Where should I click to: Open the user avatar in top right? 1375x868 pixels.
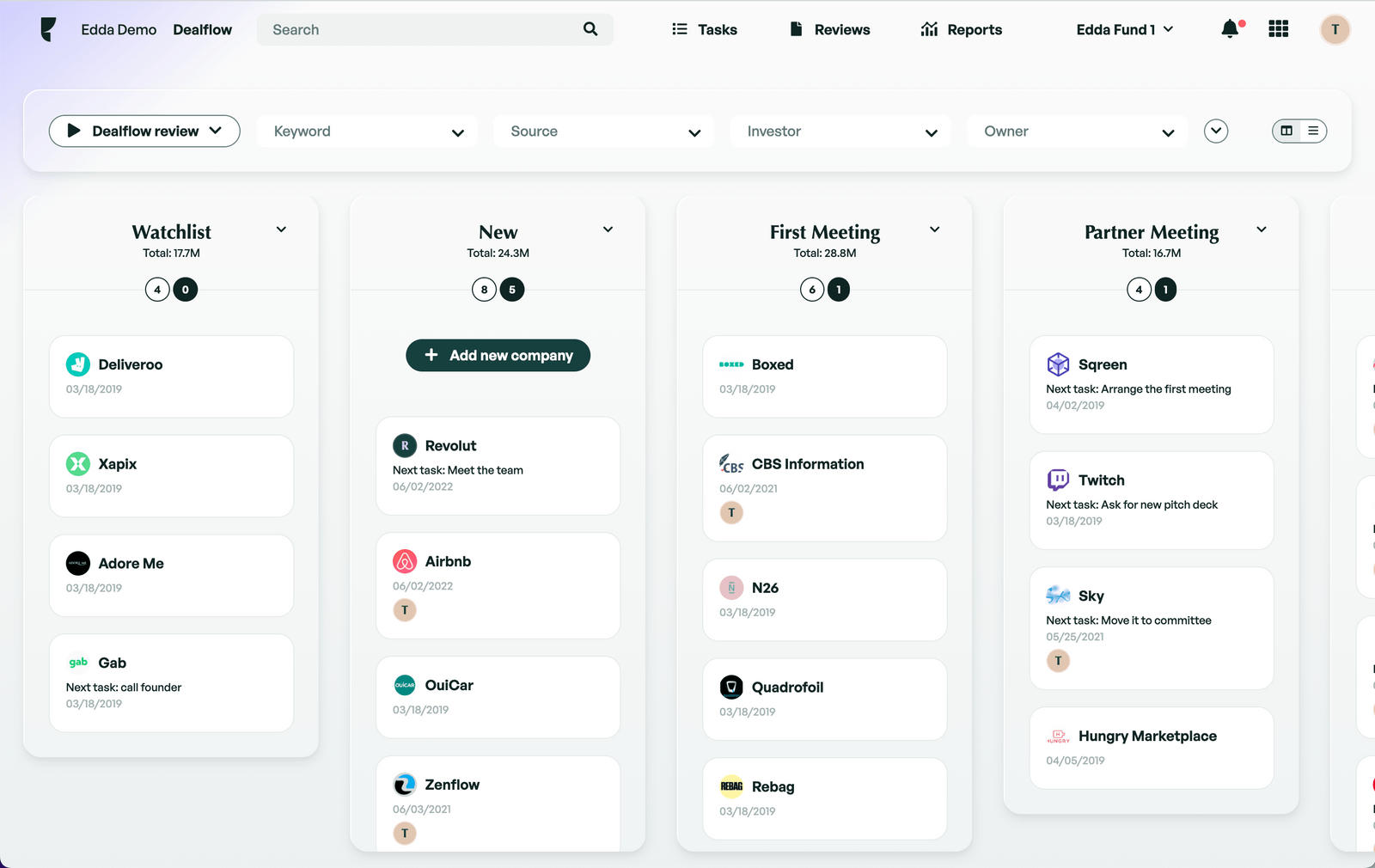[x=1335, y=29]
